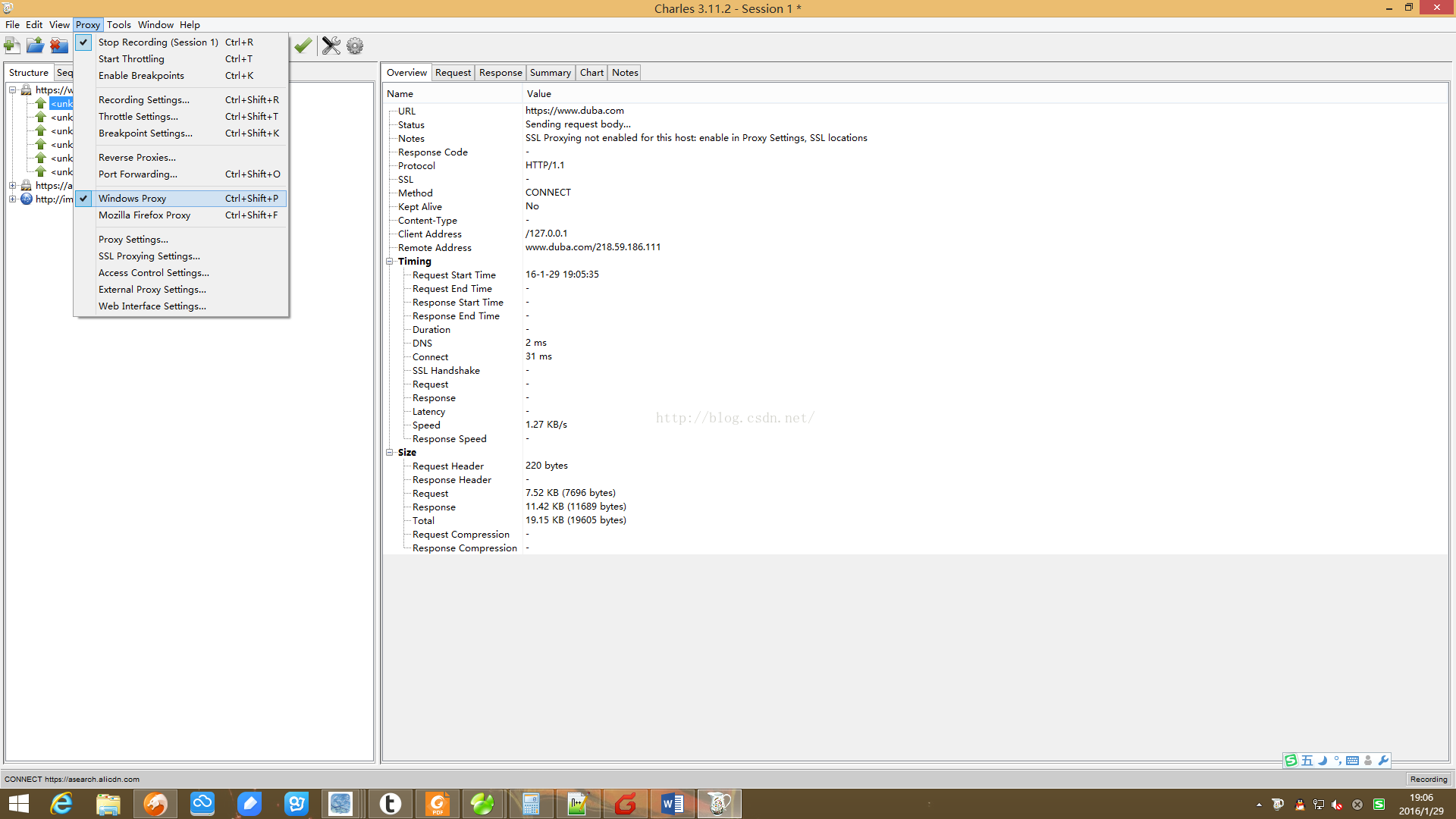Click the moon icon on IME bar

pos(1323,760)
